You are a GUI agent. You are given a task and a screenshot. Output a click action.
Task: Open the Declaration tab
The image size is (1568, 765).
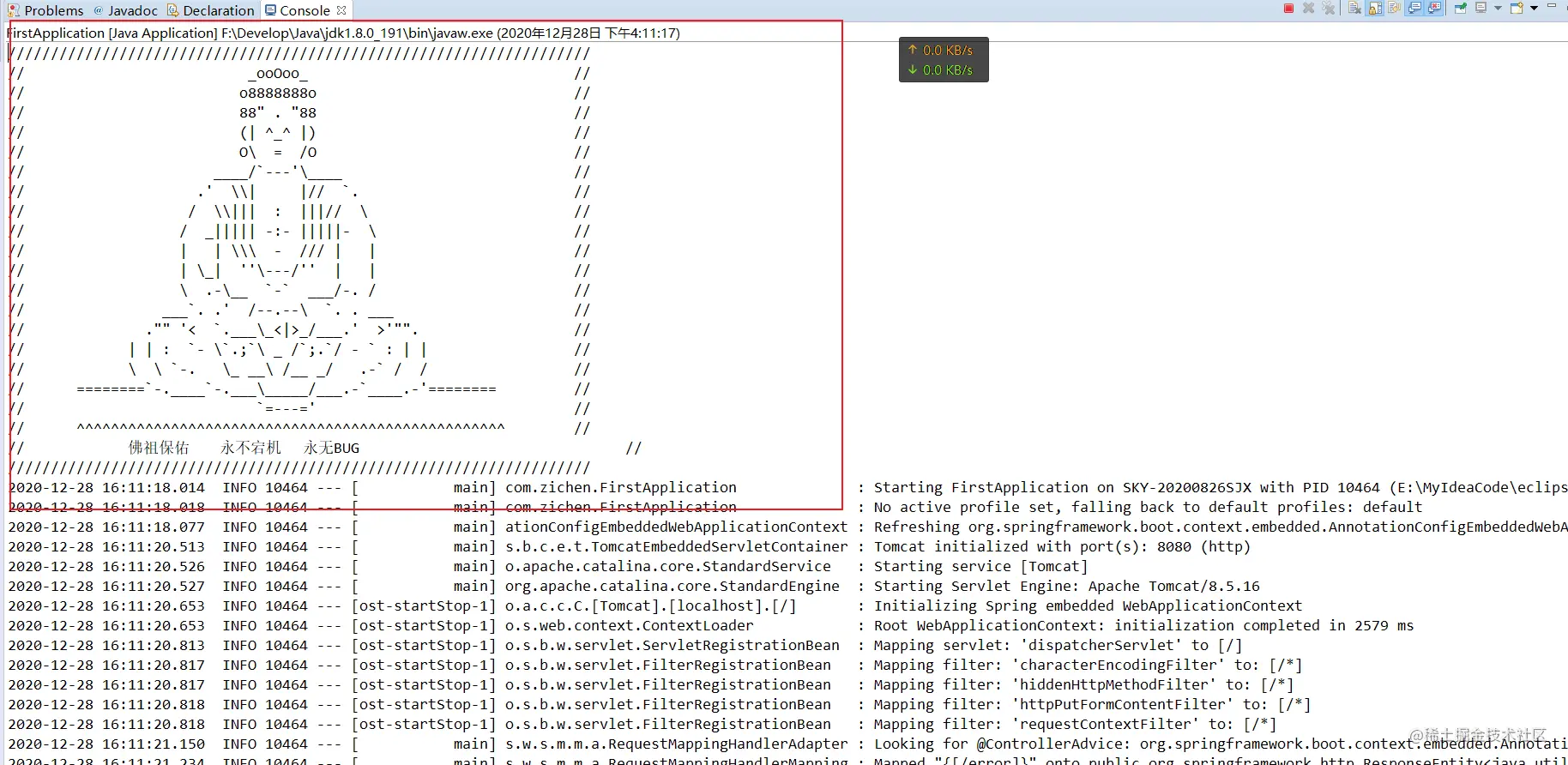click(x=211, y=10)
